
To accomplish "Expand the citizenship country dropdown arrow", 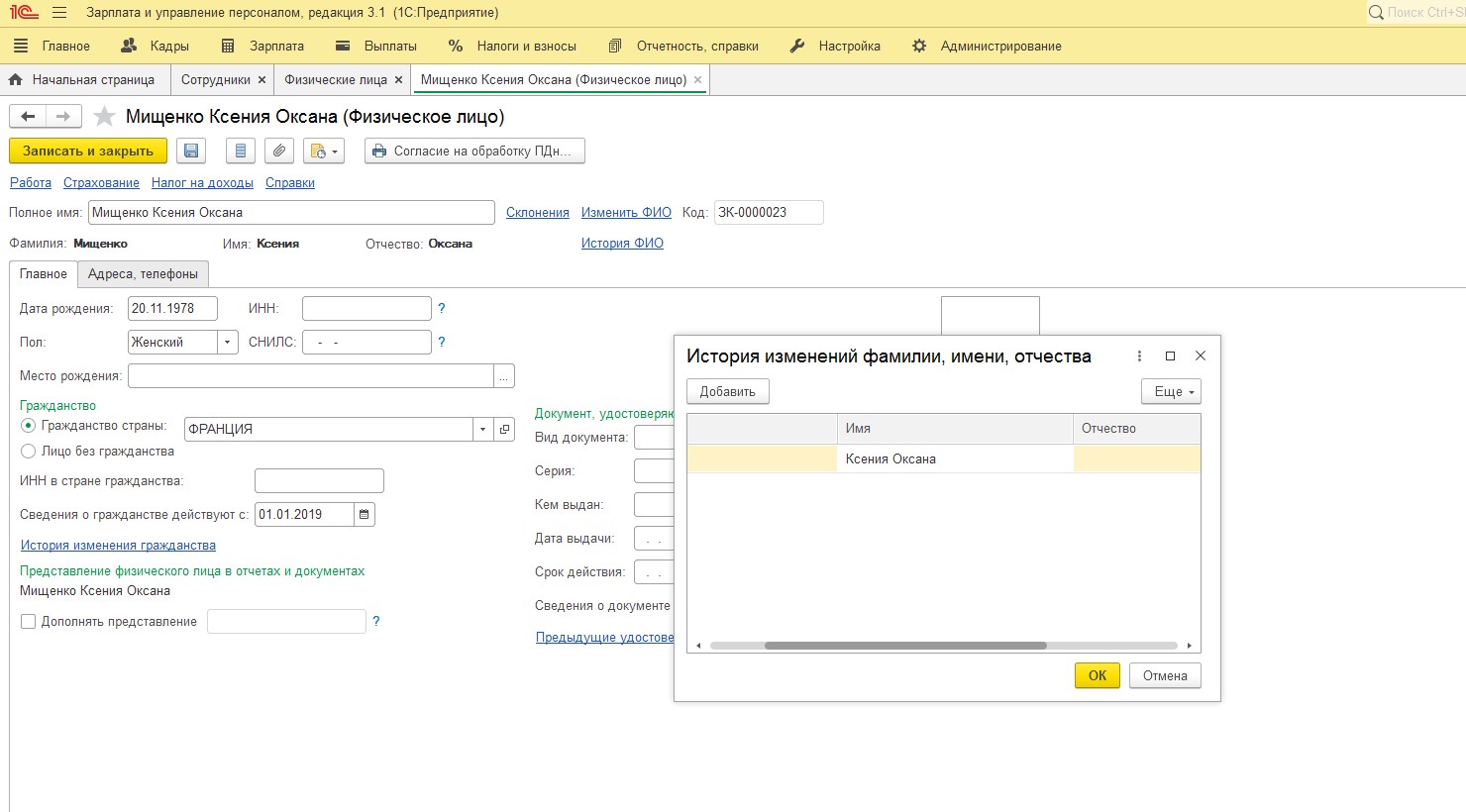I will click(482, 430).
